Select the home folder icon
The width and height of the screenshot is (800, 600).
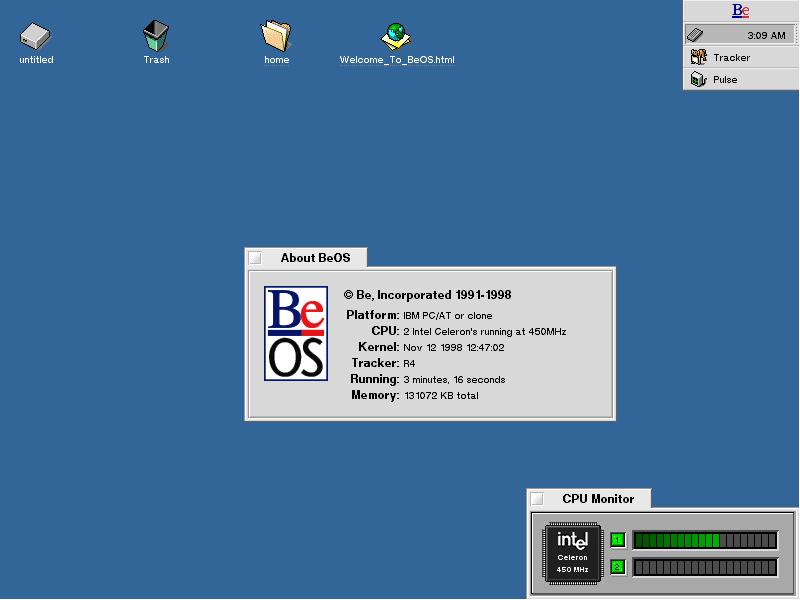click(276, 36)
